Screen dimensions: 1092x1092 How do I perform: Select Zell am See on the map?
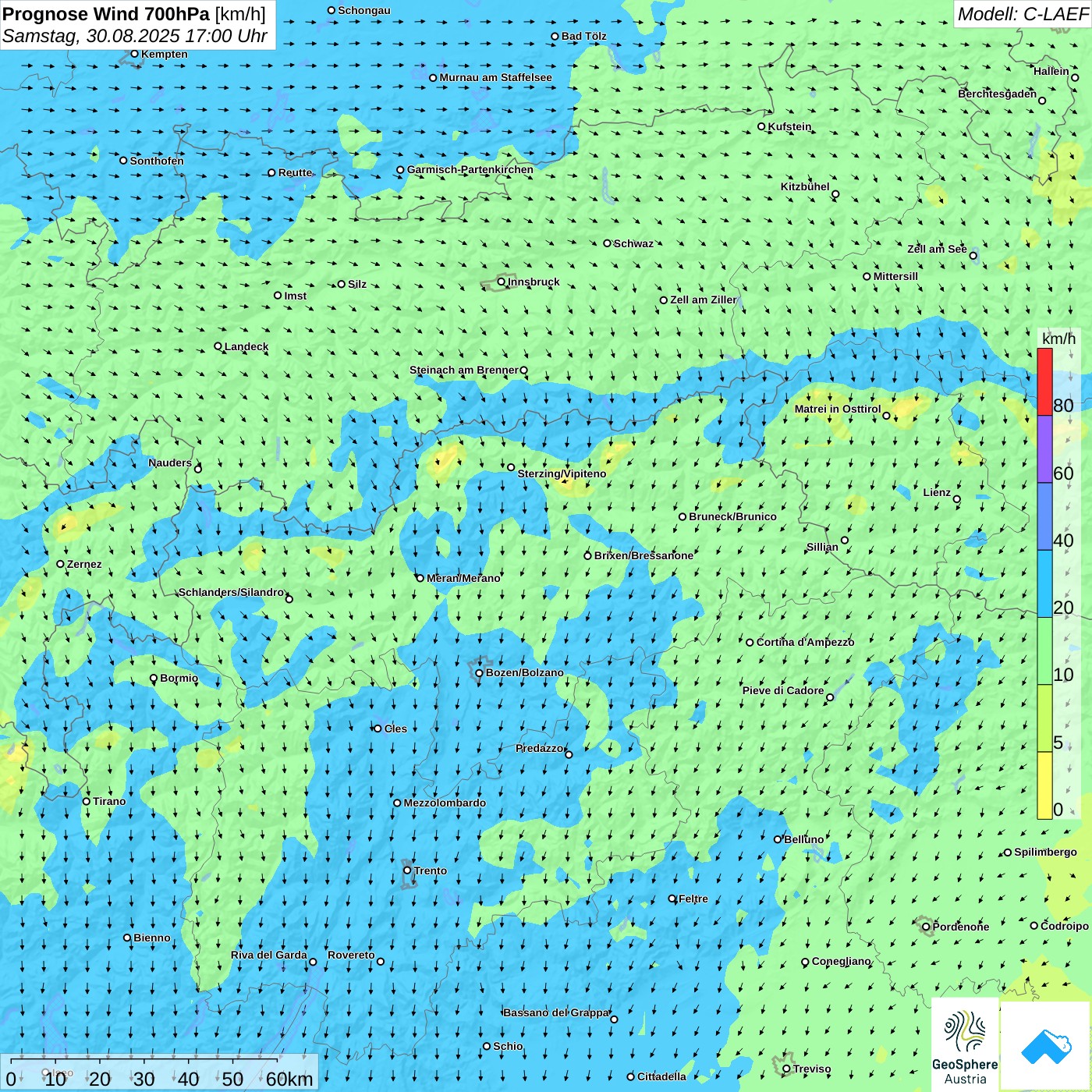coord(973,255)
